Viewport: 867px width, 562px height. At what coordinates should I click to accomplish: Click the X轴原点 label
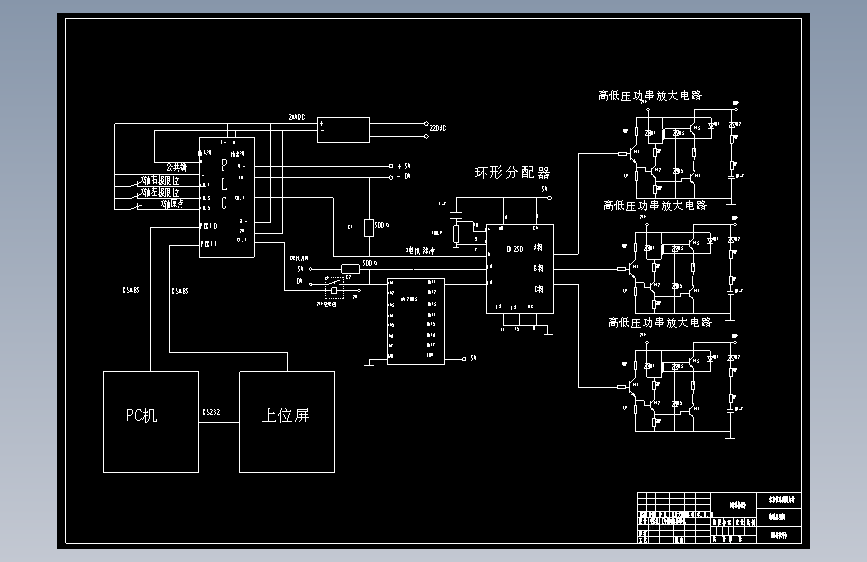pyautogui.click(x=172, y=204)
